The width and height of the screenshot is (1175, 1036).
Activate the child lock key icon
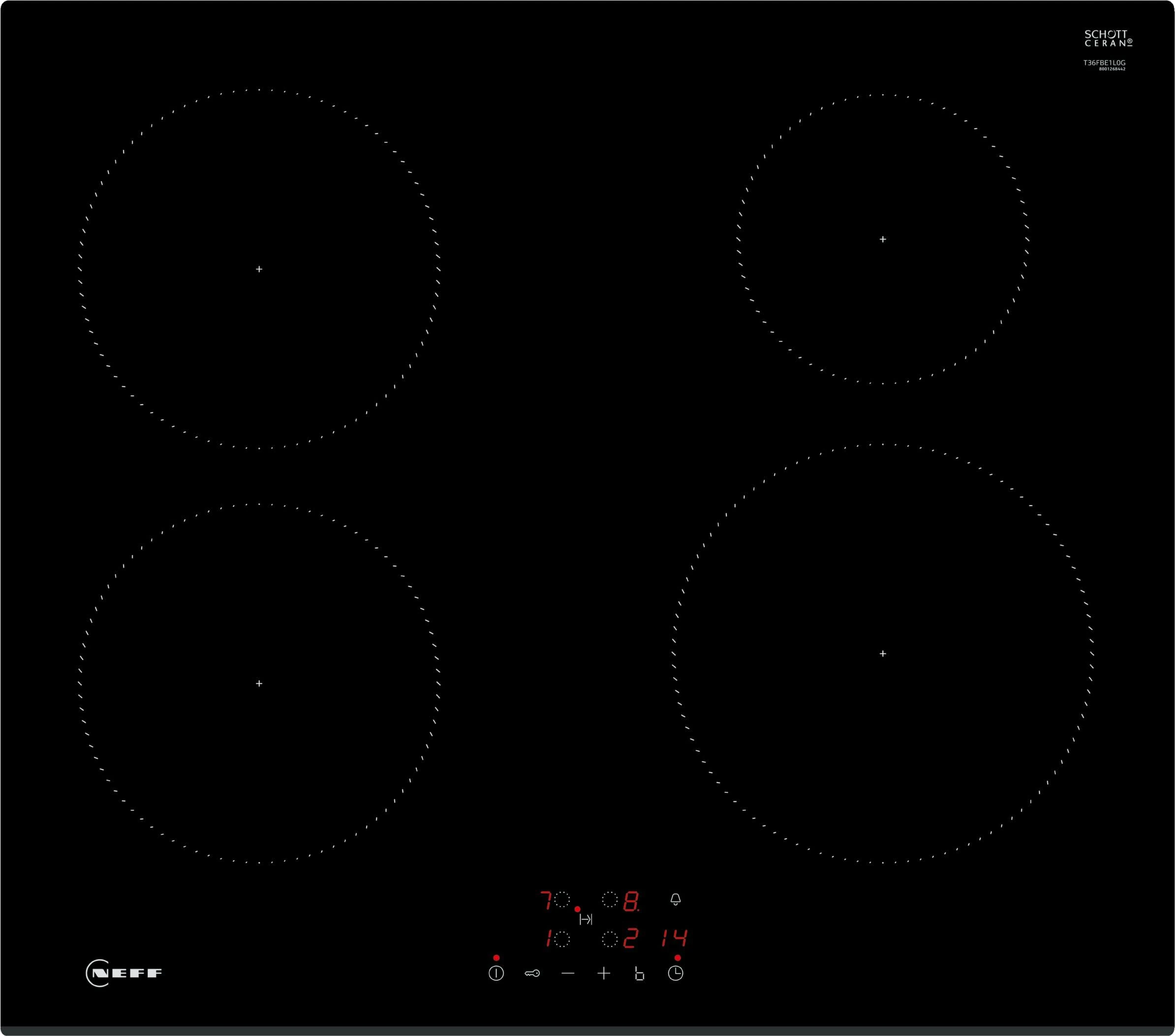(532, 975)
